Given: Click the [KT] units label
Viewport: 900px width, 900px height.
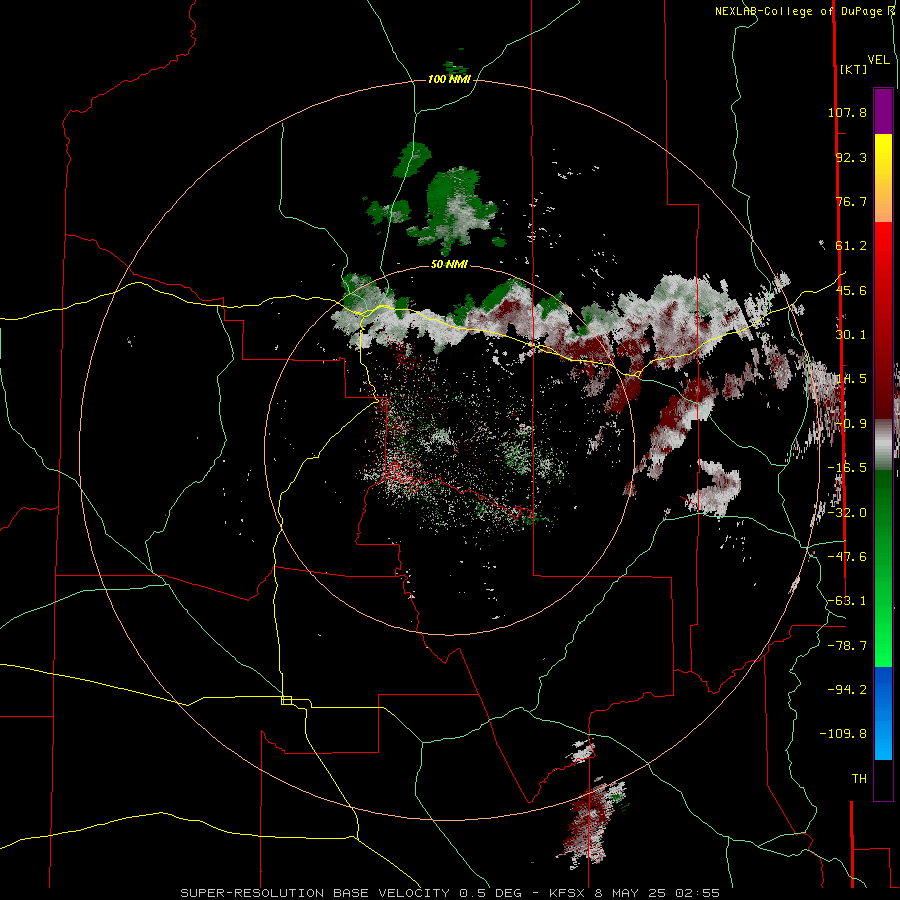Looking at the screenshot, I should pos(853,69).
